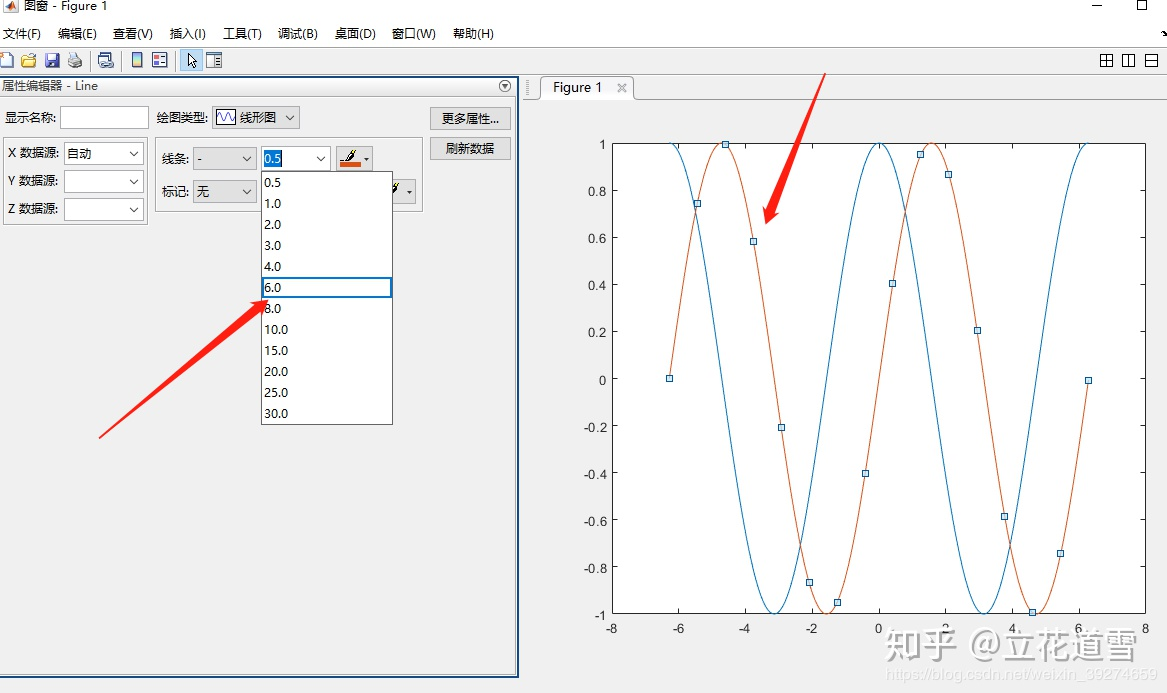Open line color picker pen swatch
The image size is (1167, 693).
(x=354, y=158)
